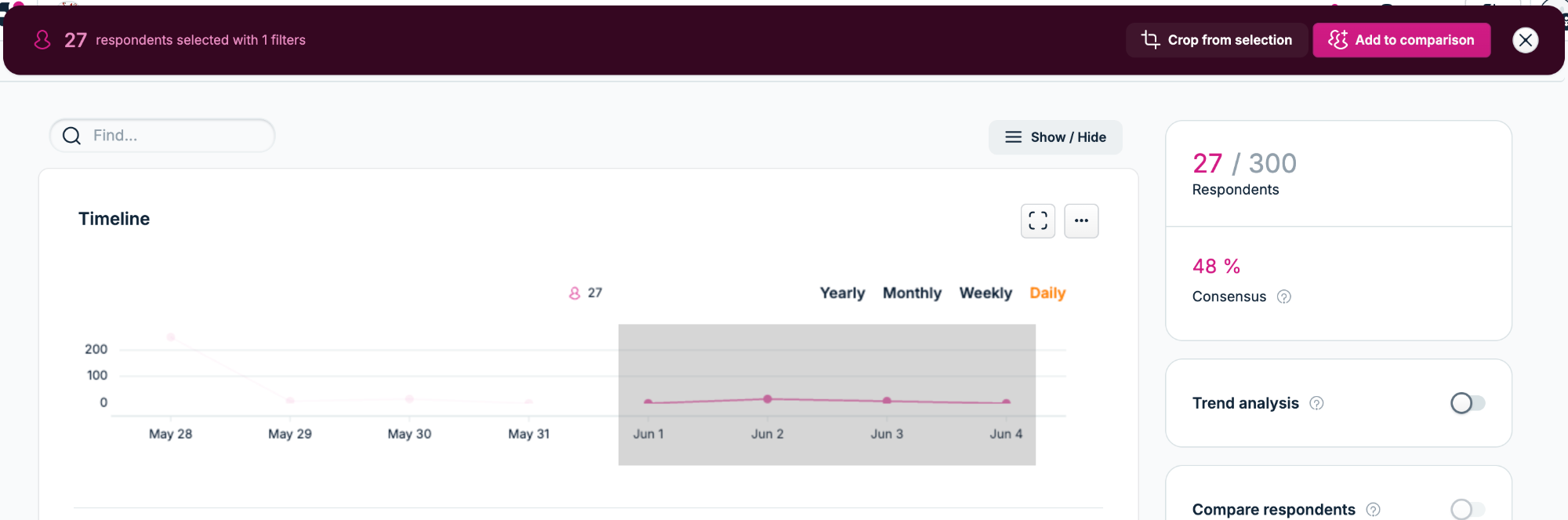
Task: Click the 27 legend icon above chart
Action: click(575, 293)
